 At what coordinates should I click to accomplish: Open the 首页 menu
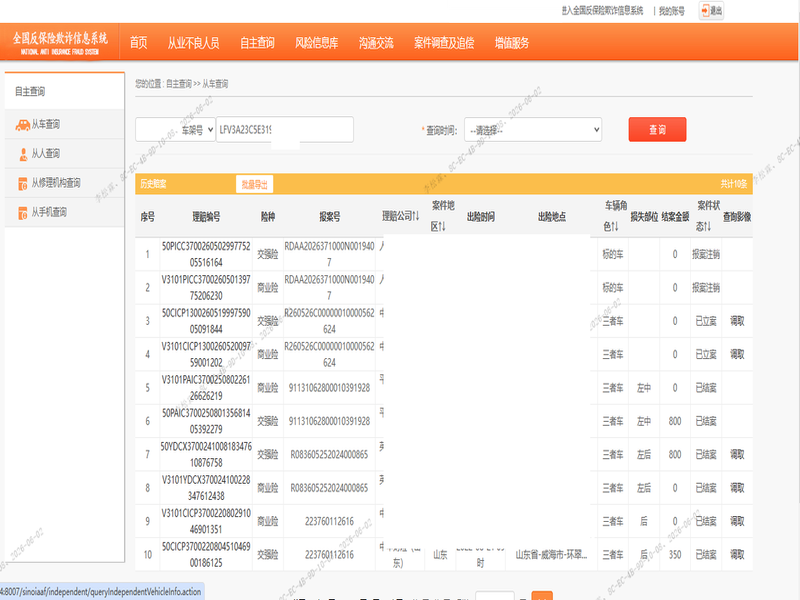[x=138, y=43]
